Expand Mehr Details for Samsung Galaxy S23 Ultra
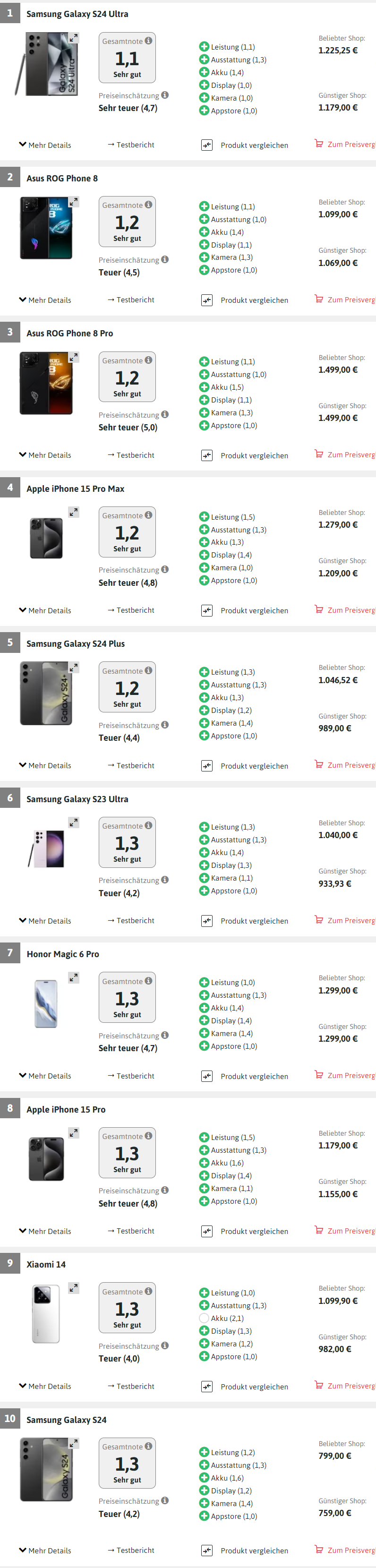Screen dimensions: 376x1568 [x=45, y=921]
